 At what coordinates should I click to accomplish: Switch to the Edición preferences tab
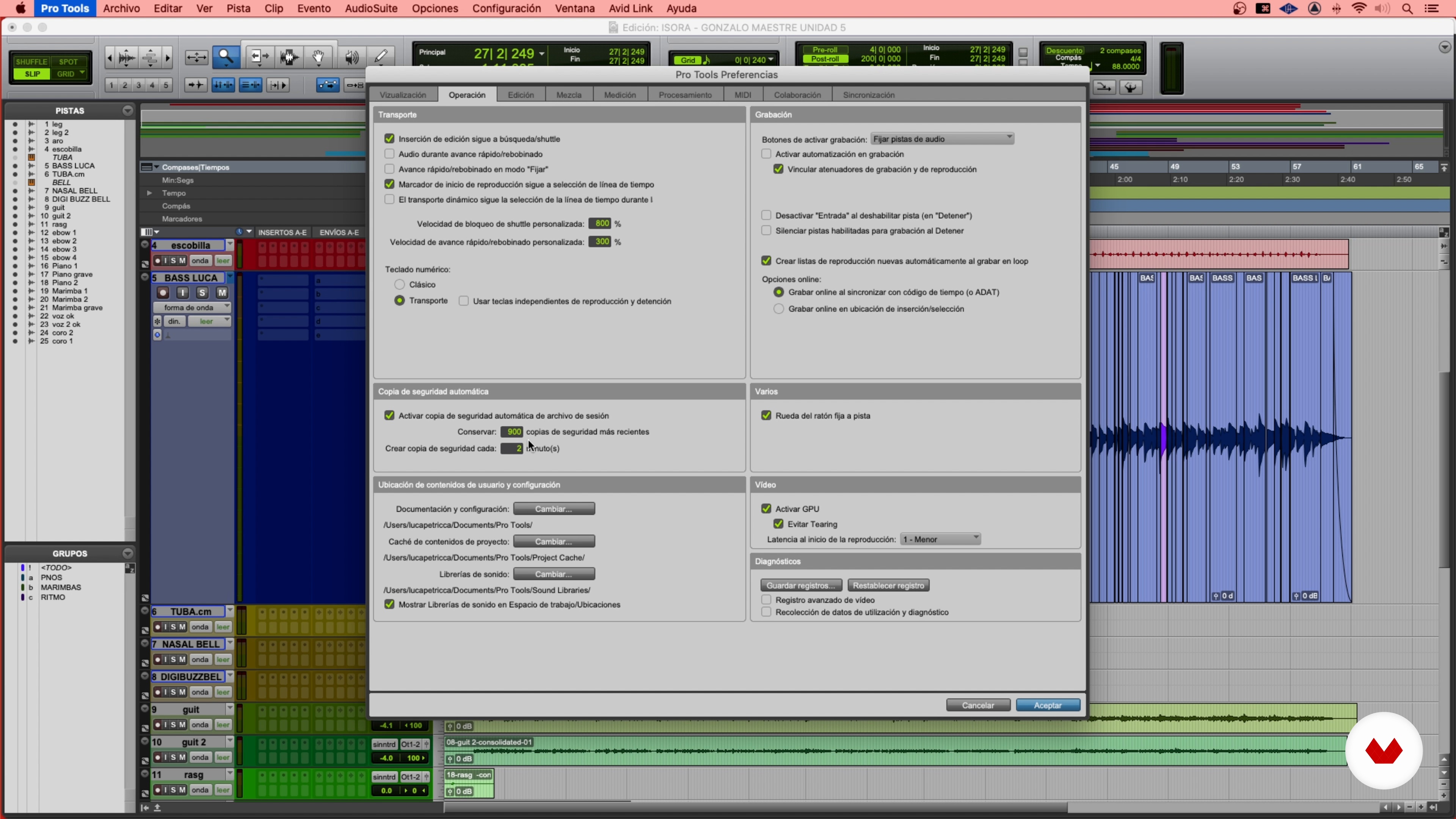tap(521, 95)
